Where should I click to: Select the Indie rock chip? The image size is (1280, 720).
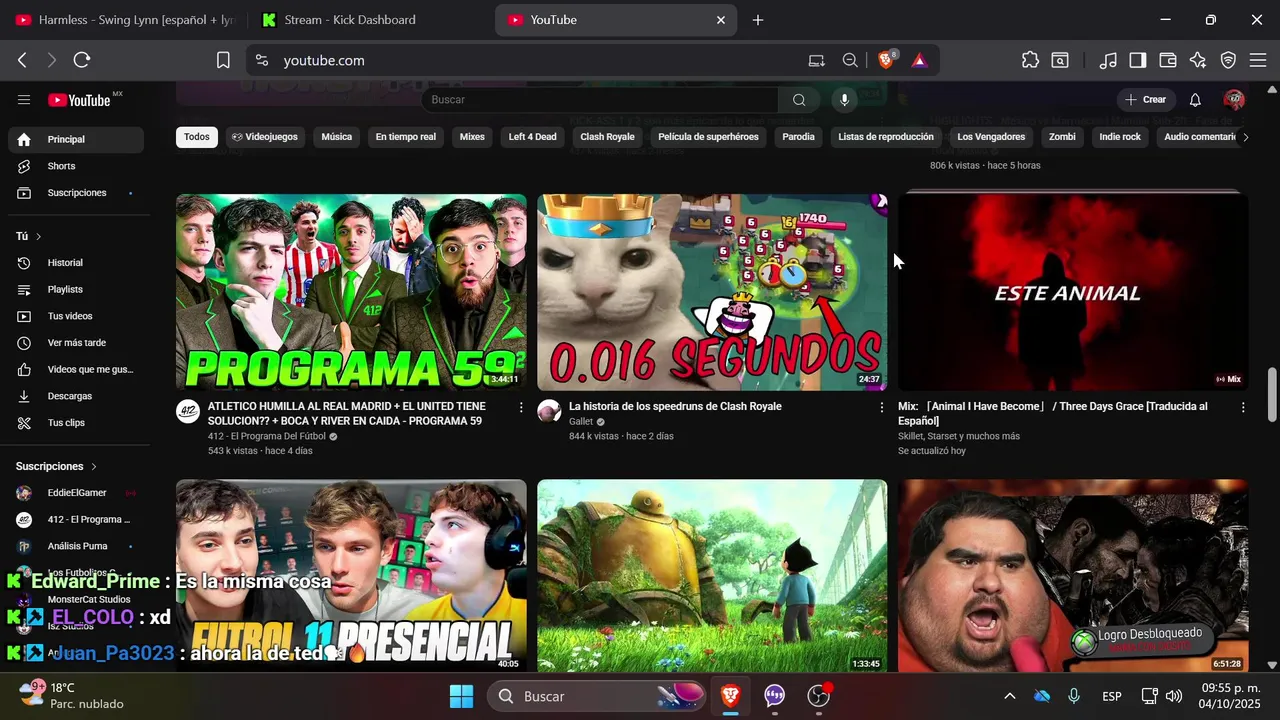click(1120, 137)
